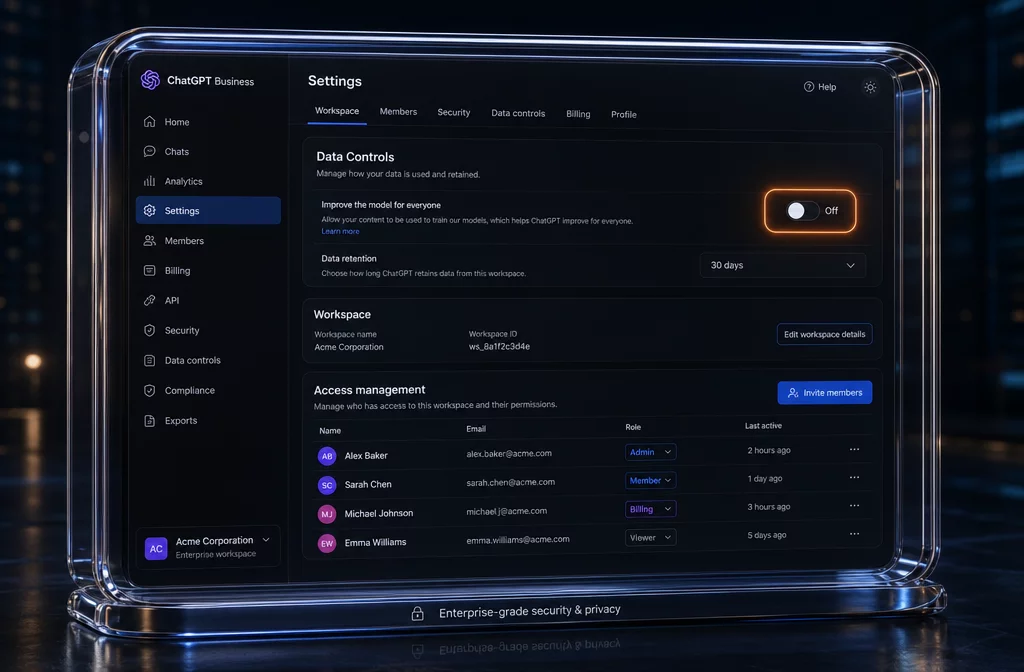The height and width of the screenshot is (672, 1024).
Task: Click the lock icon in footer banner
Action: point(417,613)
